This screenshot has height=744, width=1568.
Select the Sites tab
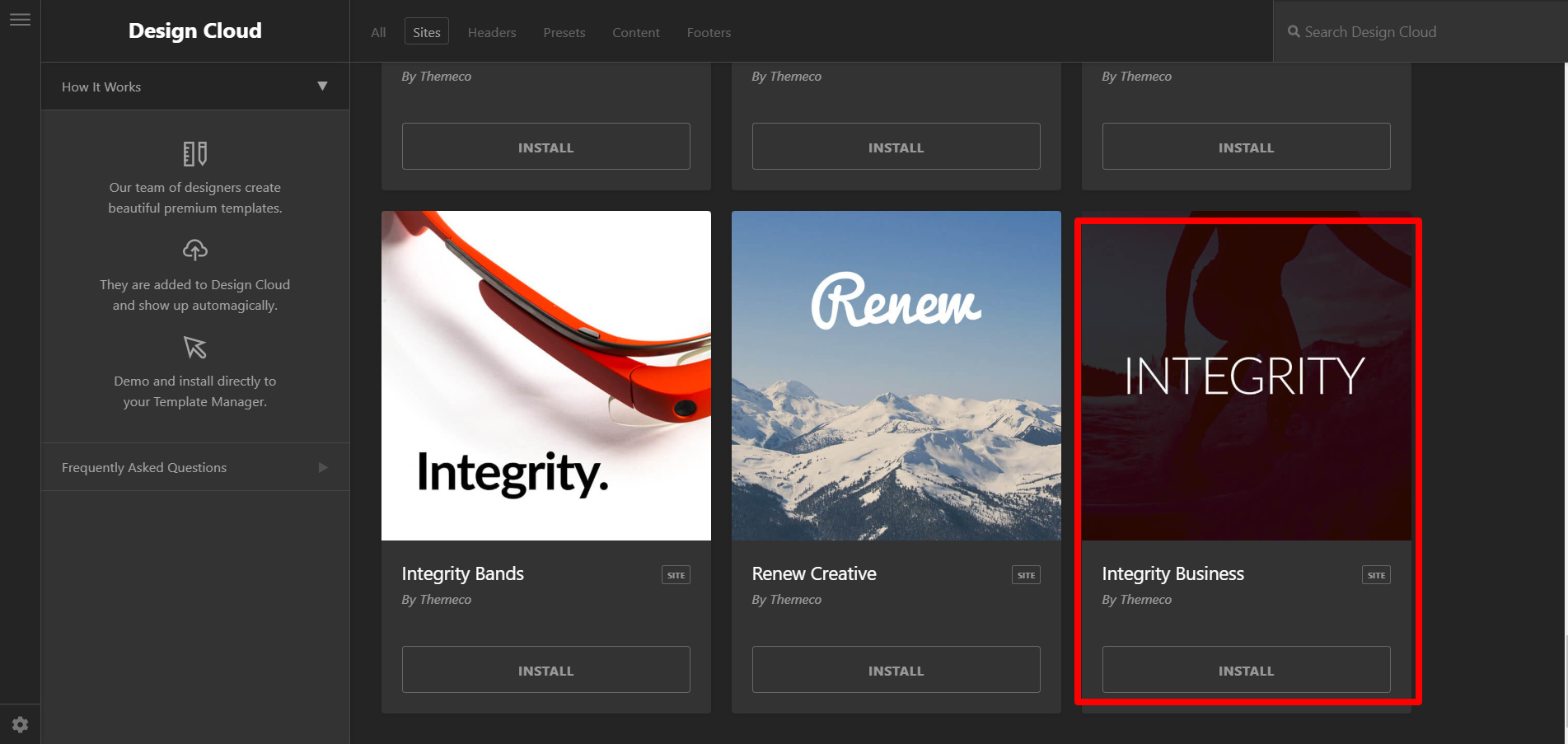[427, 32]
